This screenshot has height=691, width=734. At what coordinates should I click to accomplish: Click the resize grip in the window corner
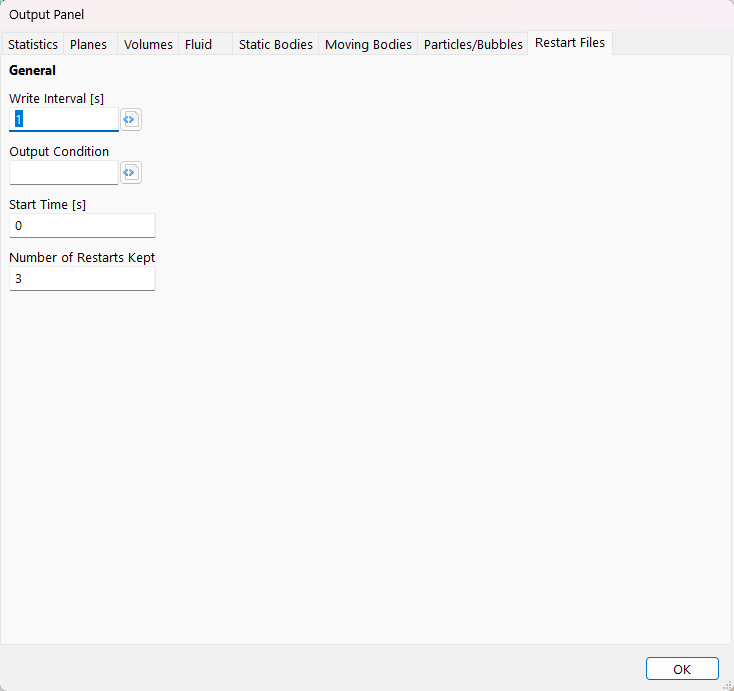point(726,683)
